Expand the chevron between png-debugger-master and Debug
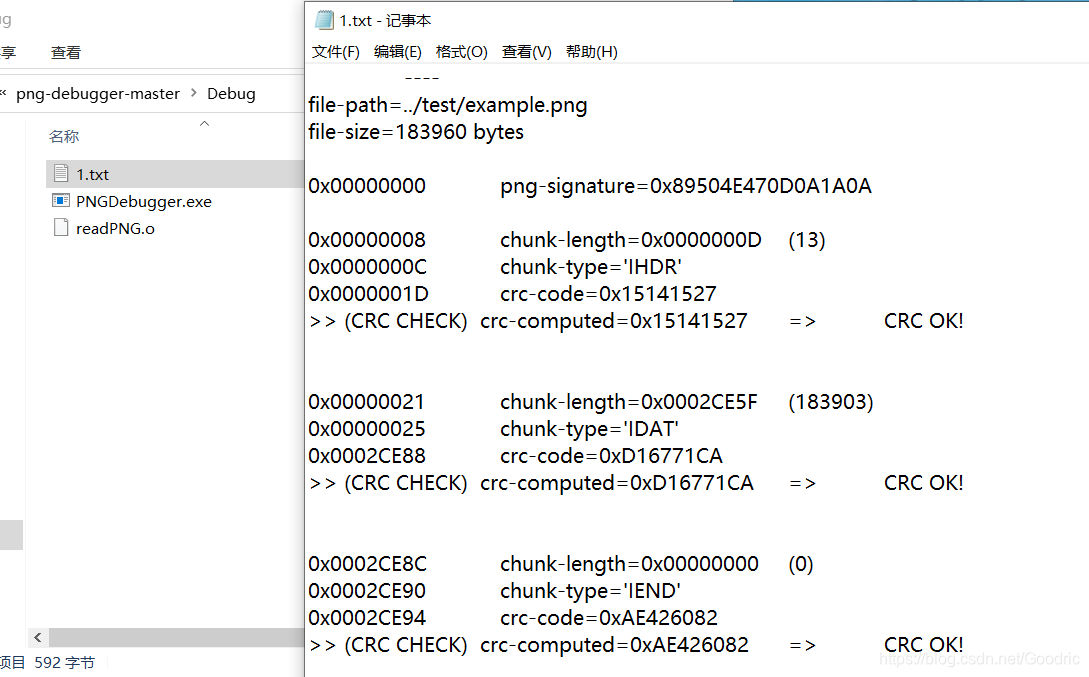 (194, 94)
